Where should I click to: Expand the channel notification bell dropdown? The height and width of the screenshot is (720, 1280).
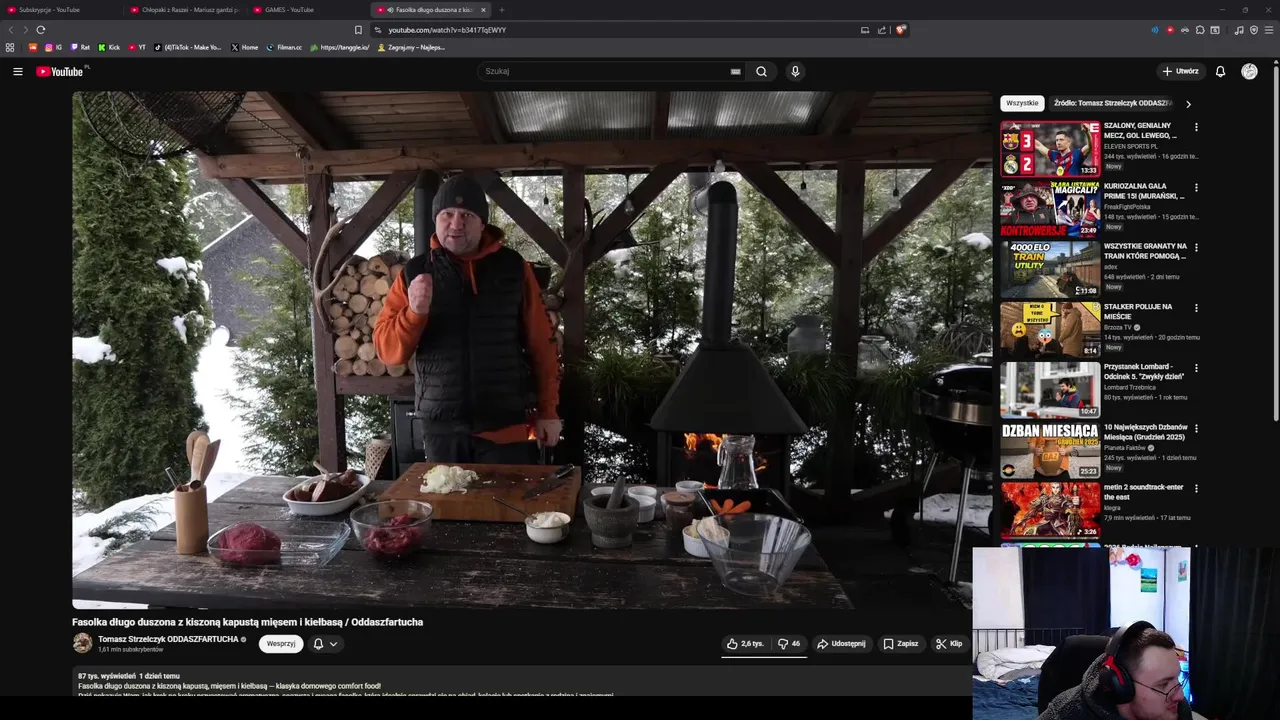(325, 644)
